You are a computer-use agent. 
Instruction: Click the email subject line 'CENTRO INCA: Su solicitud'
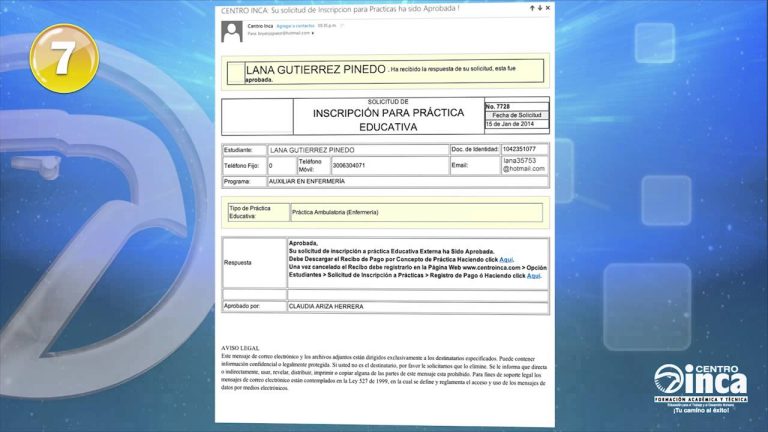pyautogui.click(x=340, y=9)
